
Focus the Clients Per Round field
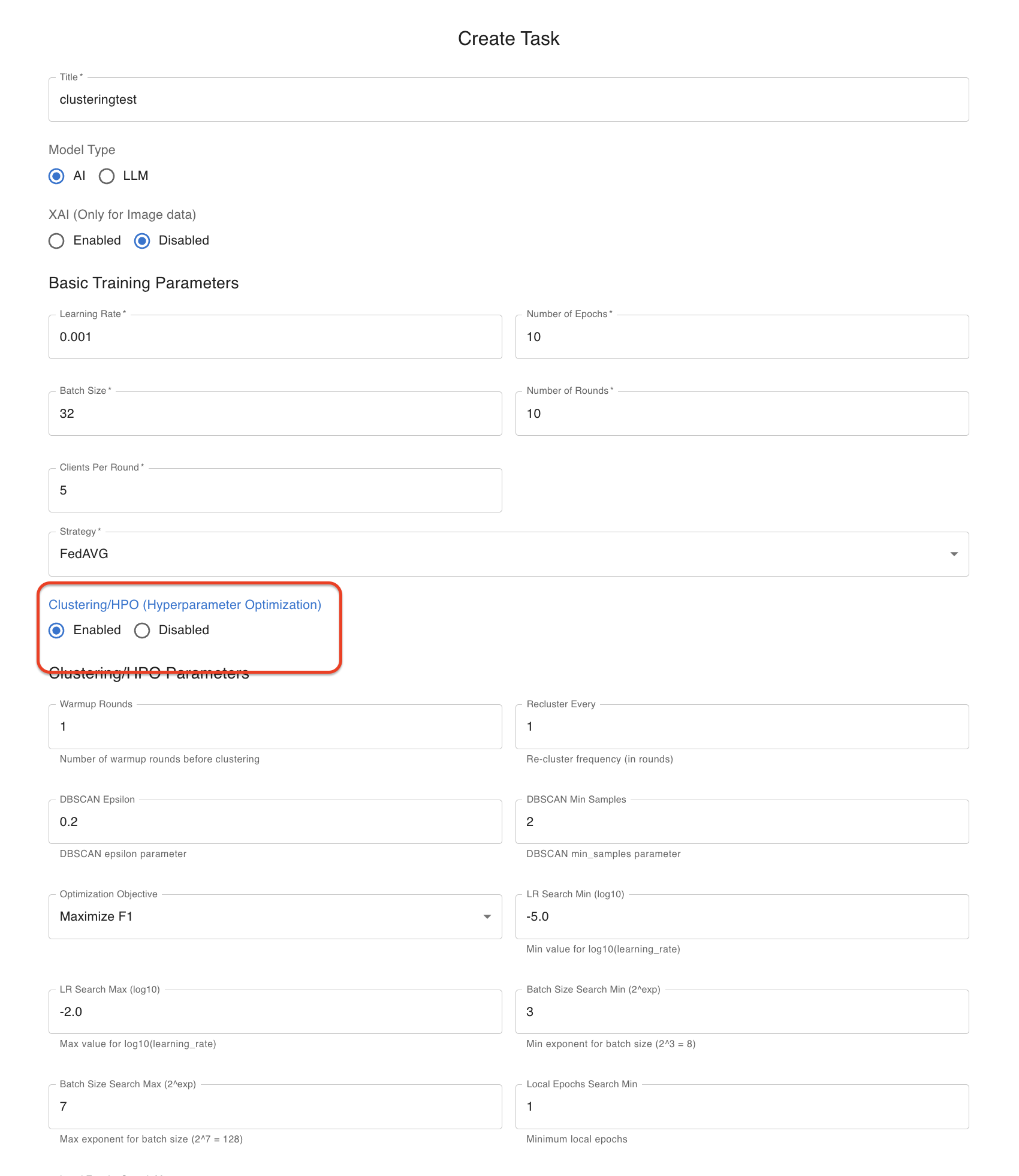[x=275, y=491]
